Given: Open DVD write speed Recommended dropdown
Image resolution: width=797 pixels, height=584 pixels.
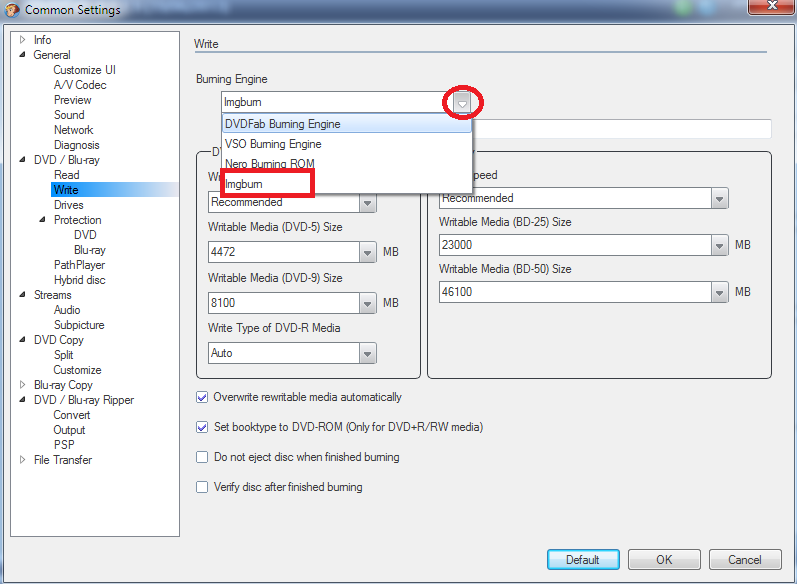Looking at the screenshot, I should [x=367, y=203].
